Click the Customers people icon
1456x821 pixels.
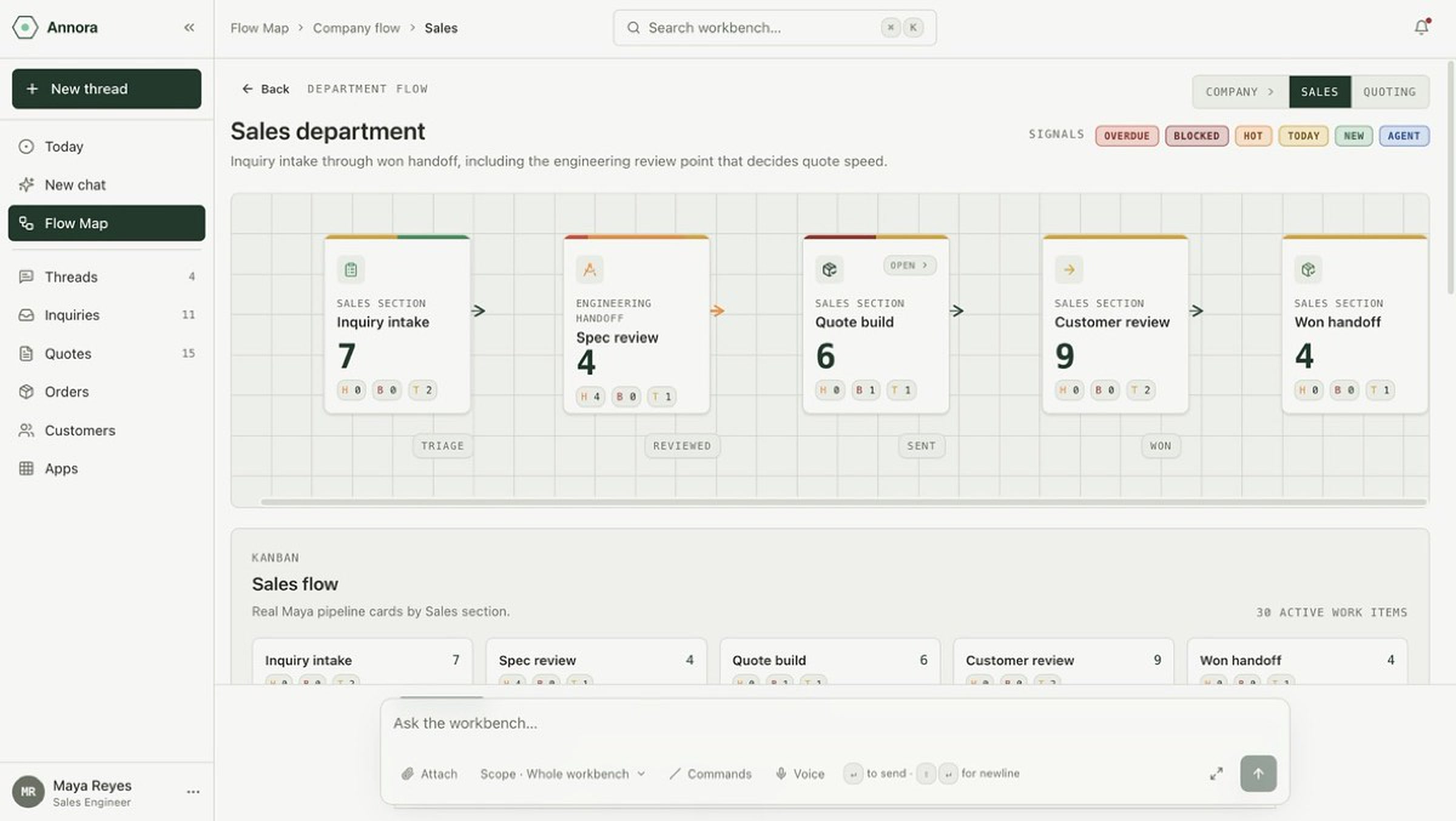pyautogui.click(x=26, y=430)
